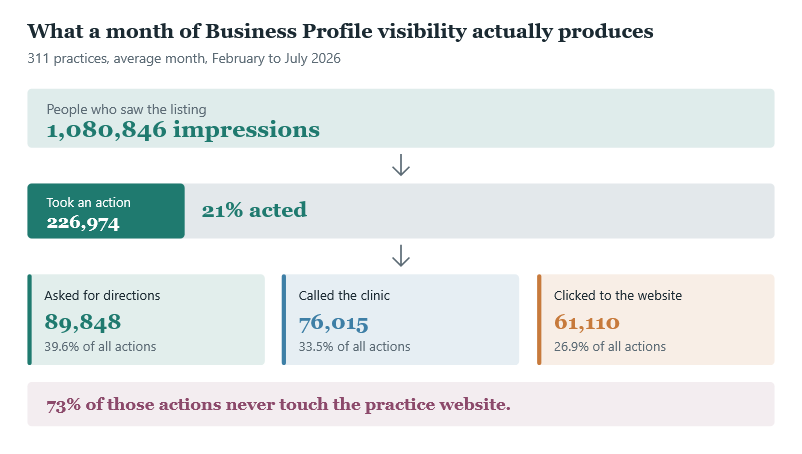Select the '26.9% of all actions' text

(x=610, y=347)
